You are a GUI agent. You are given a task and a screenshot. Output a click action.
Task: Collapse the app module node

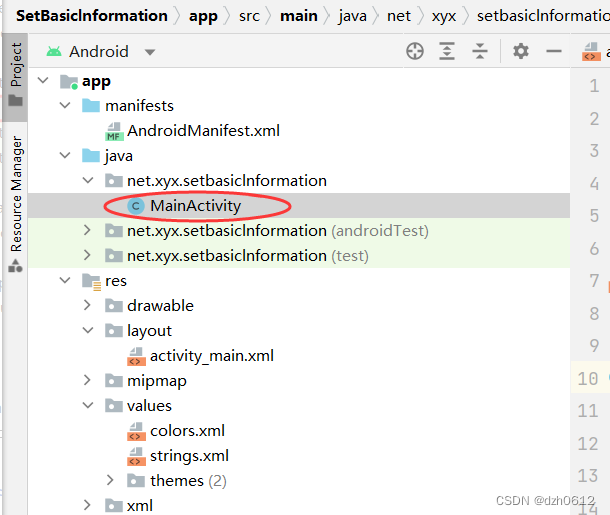[x=43, y=81]
